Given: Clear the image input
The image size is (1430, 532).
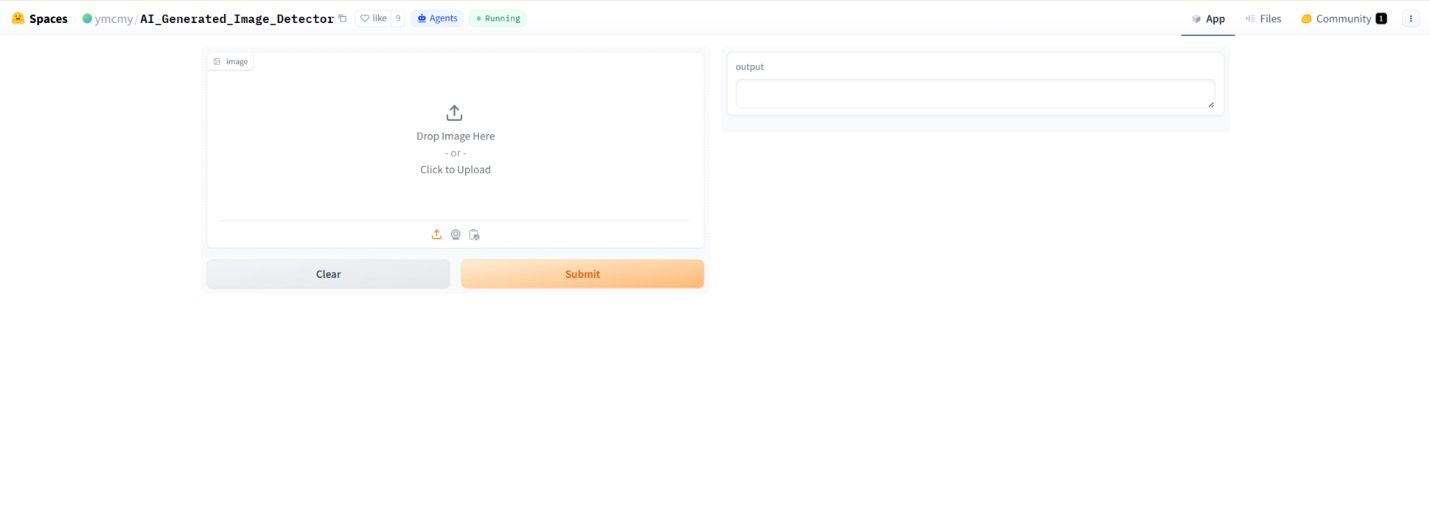Looking at the screenshot, I should 328,274.
